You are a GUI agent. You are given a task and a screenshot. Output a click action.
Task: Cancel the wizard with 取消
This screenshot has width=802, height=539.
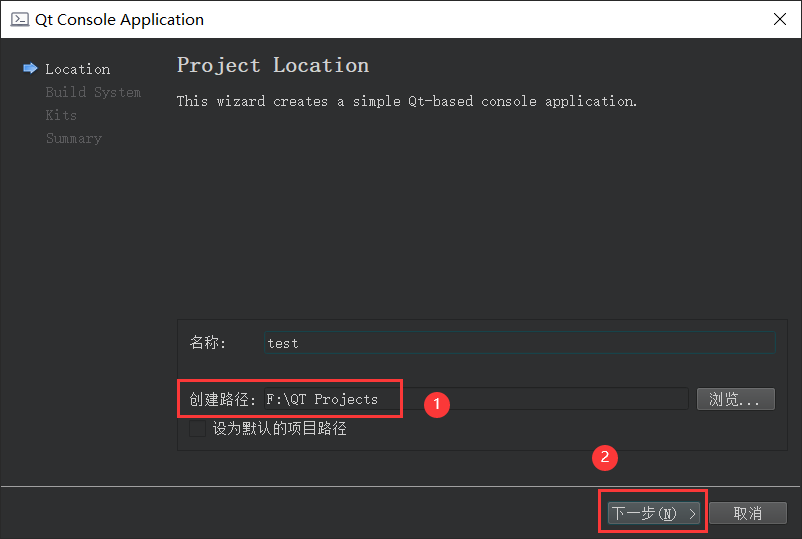click(748, 513)
